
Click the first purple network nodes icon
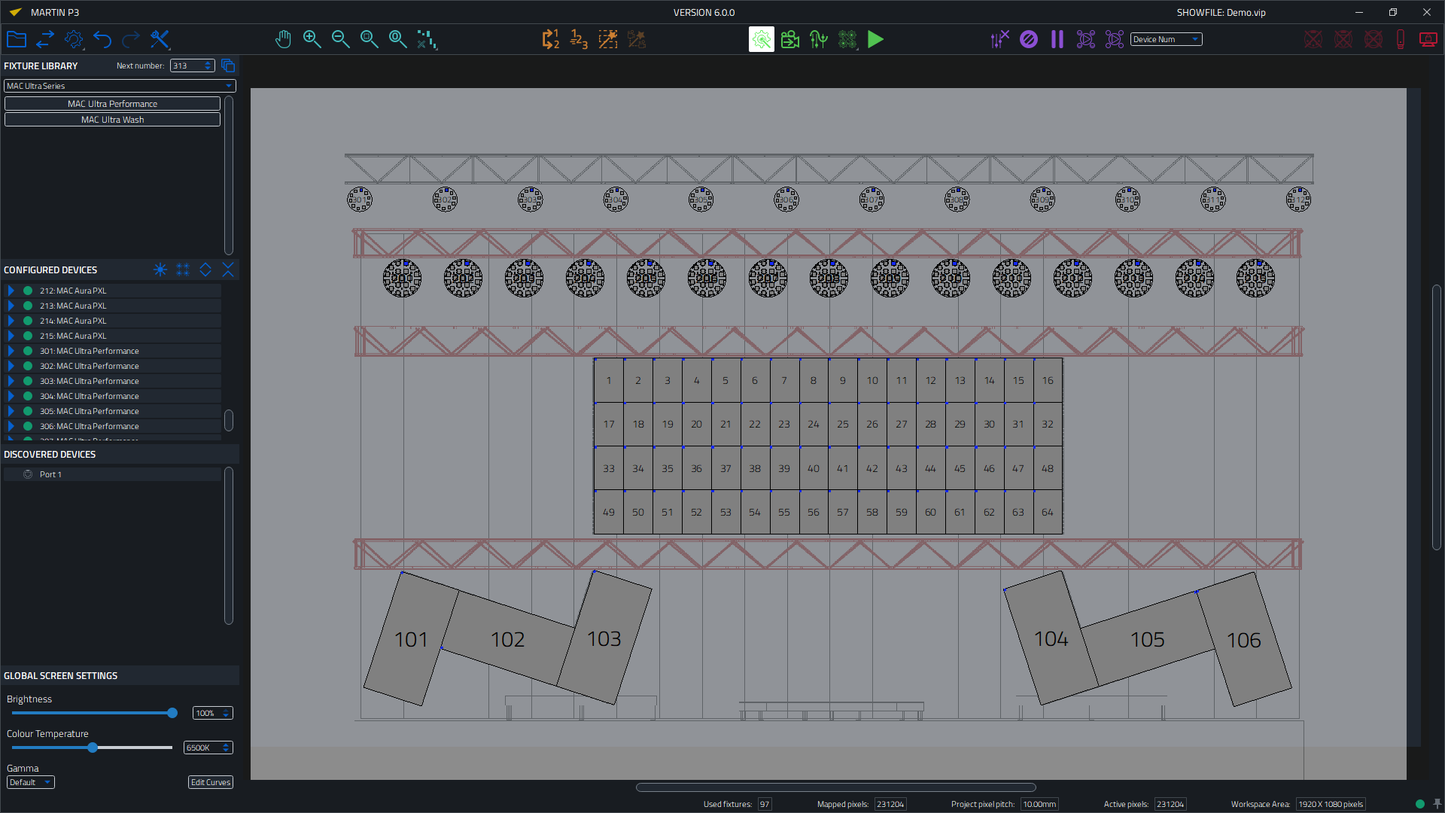pyautogui.click(x=1086, y=39)
